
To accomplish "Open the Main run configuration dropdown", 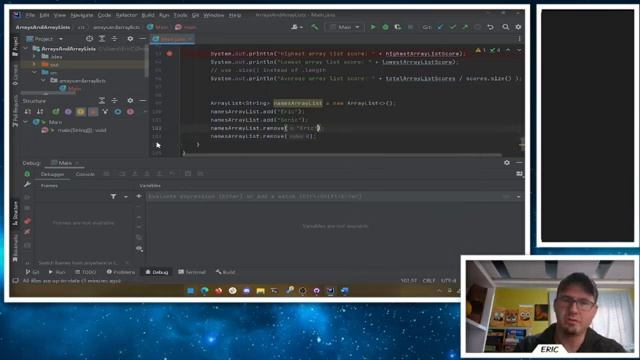I will tap(344, 27).
